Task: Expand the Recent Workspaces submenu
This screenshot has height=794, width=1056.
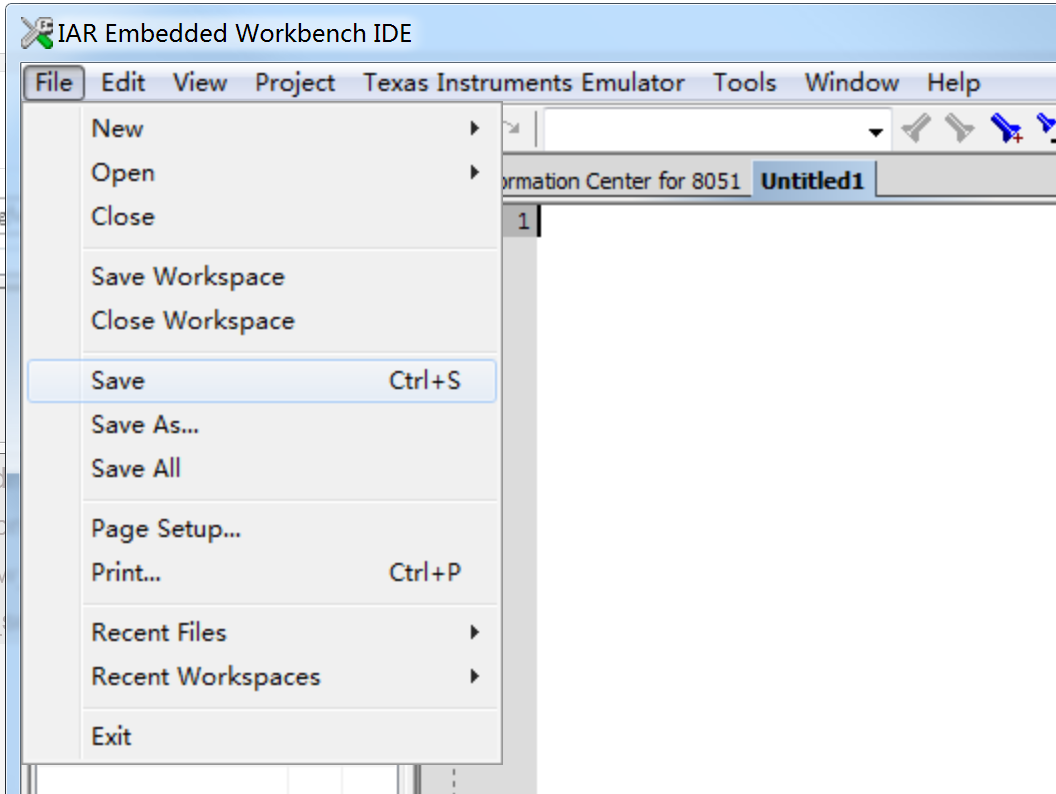Action: pyautogui.click(x=263, y=676)
